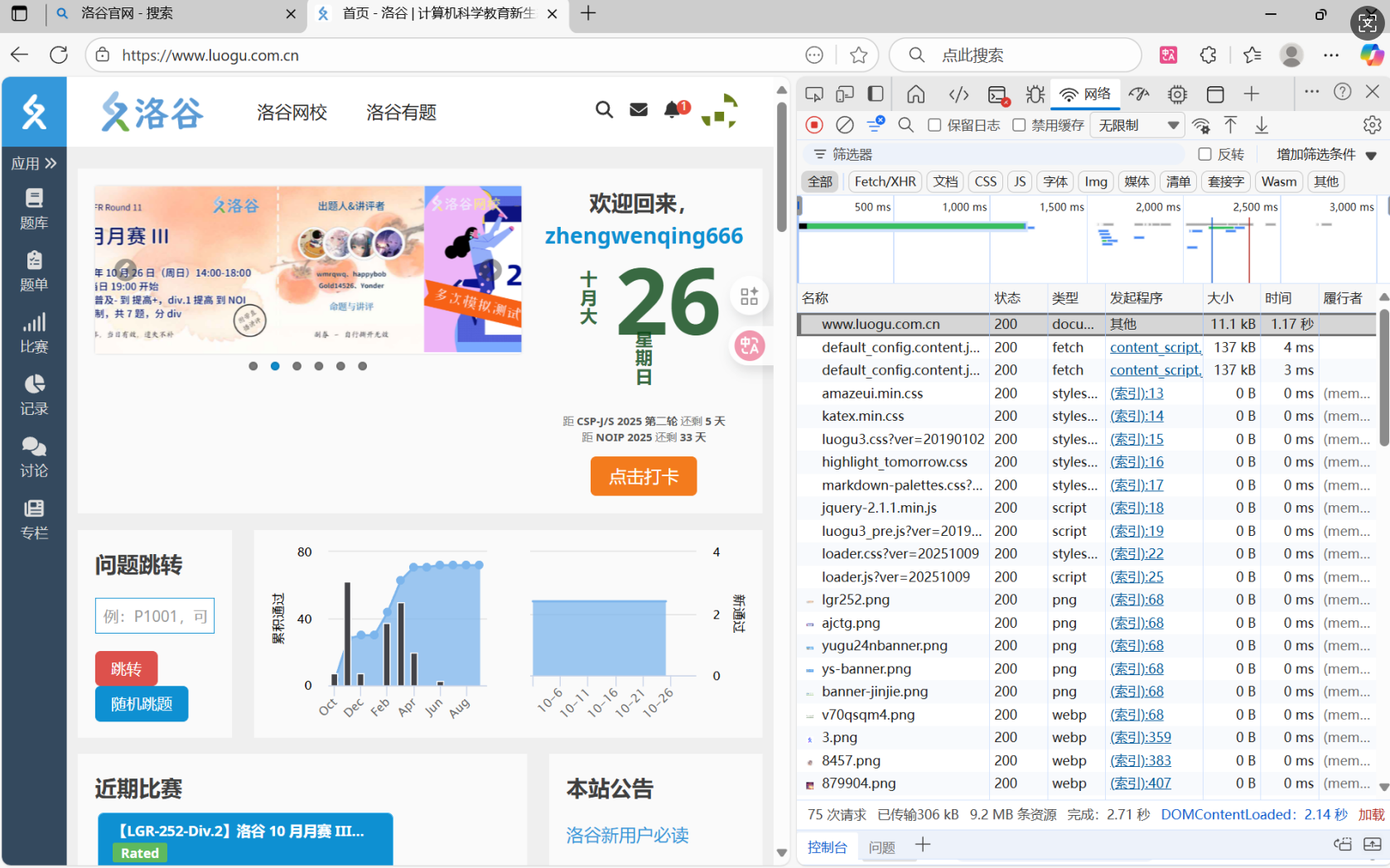Open the Luogu notification bell
The image size is (1390, 868).
pos(674,109)
